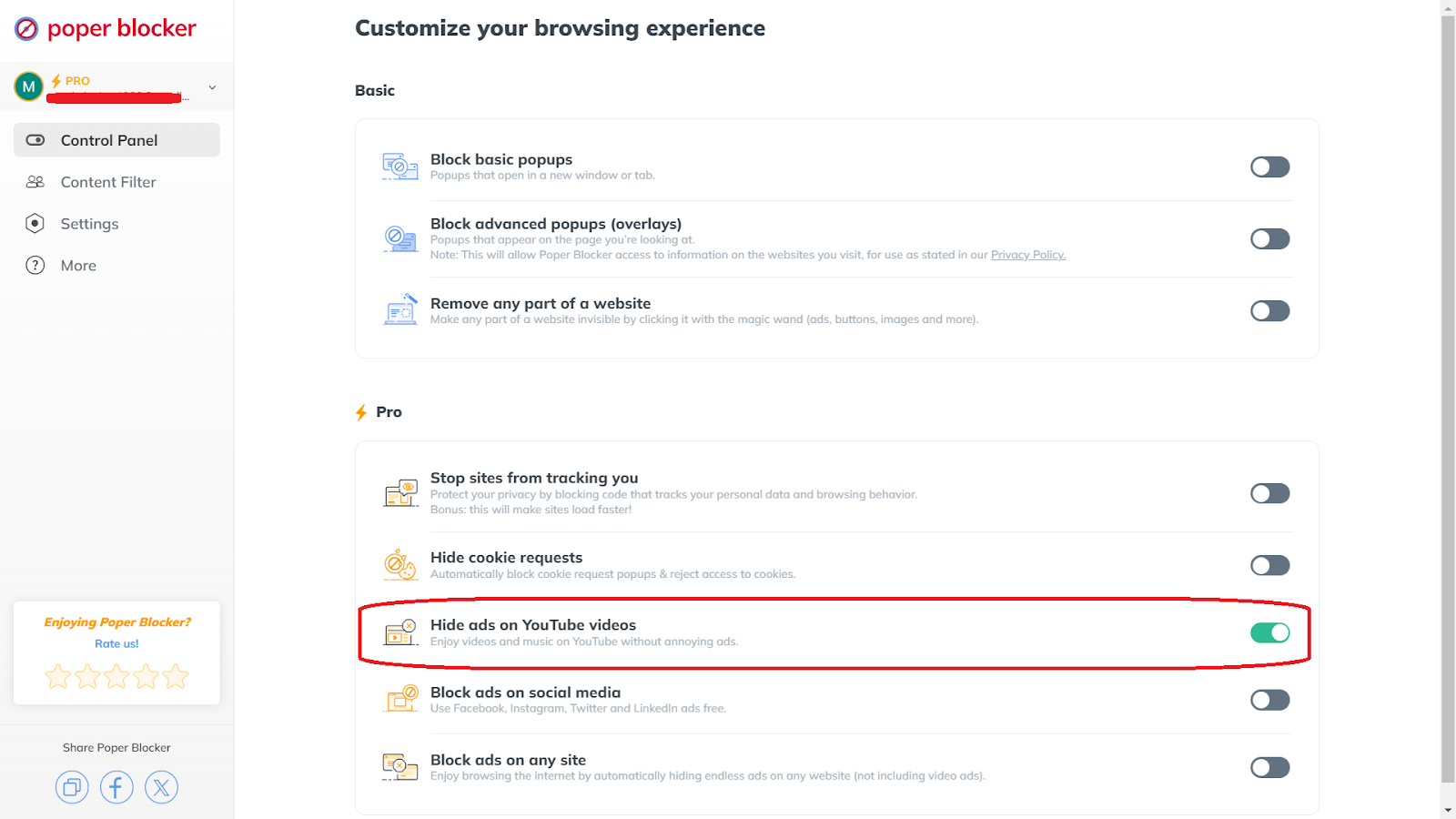Enable Block basic popups toggle
1456x819 pixels.
pos(1269,167)
